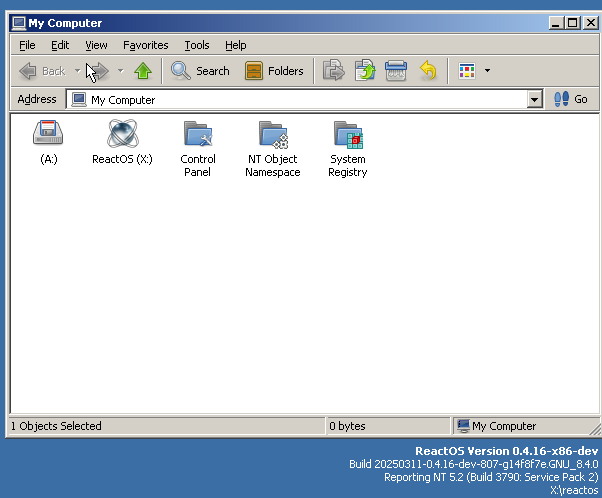Click the Move To toolbar icon
The width and height of the screenshot is (602, 498).
pos(333,71)
